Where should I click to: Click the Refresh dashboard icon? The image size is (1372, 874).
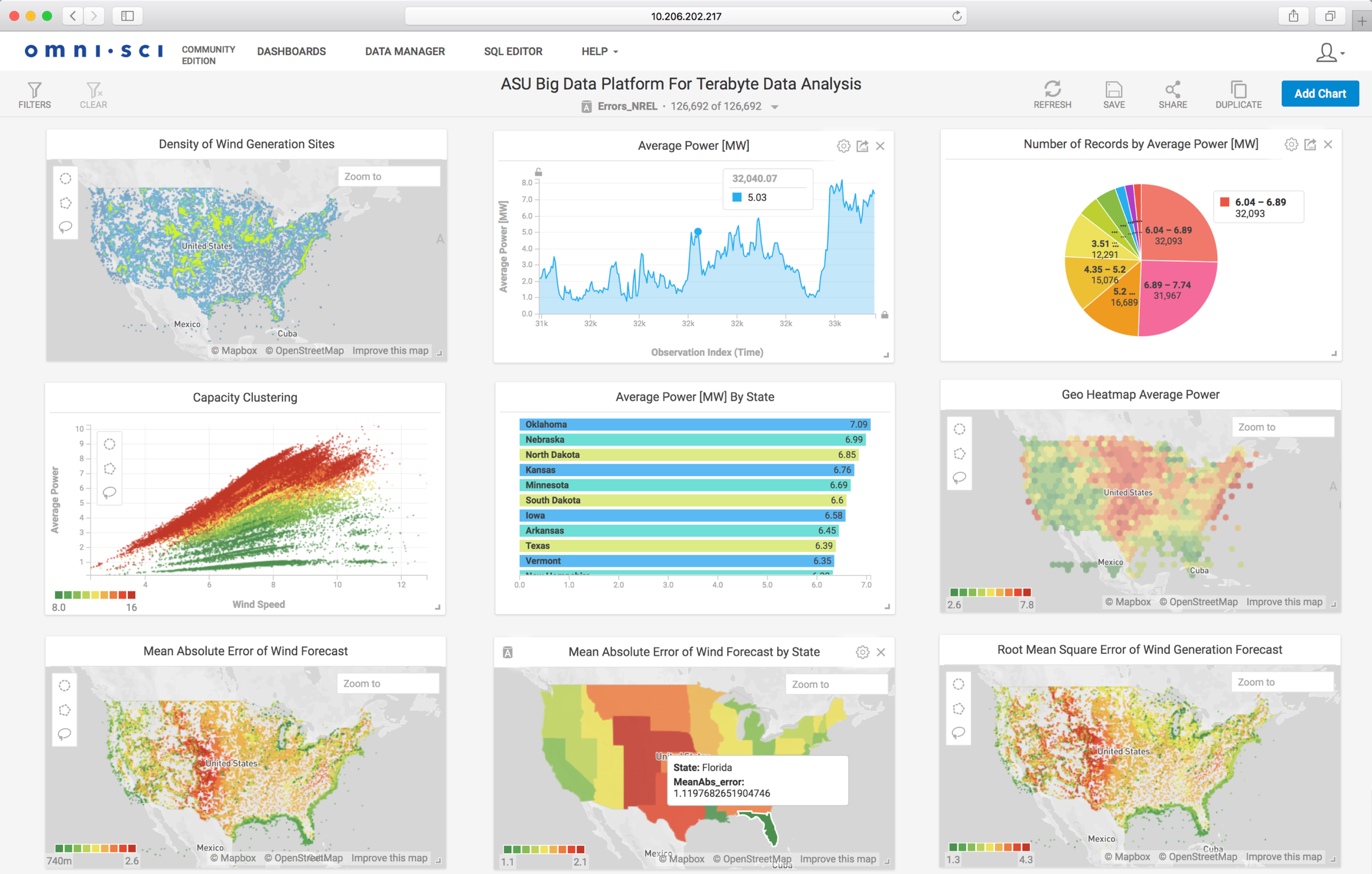point(1052,89)
